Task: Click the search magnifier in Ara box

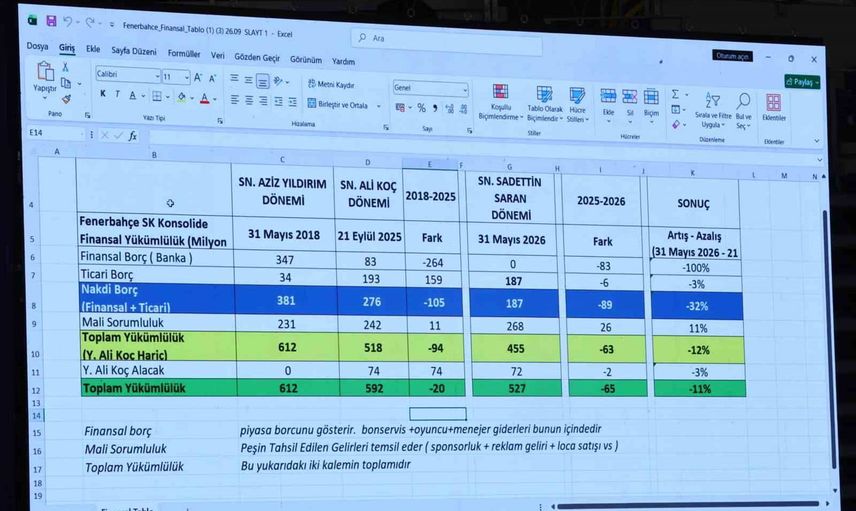Action: [x=362, y=37]
